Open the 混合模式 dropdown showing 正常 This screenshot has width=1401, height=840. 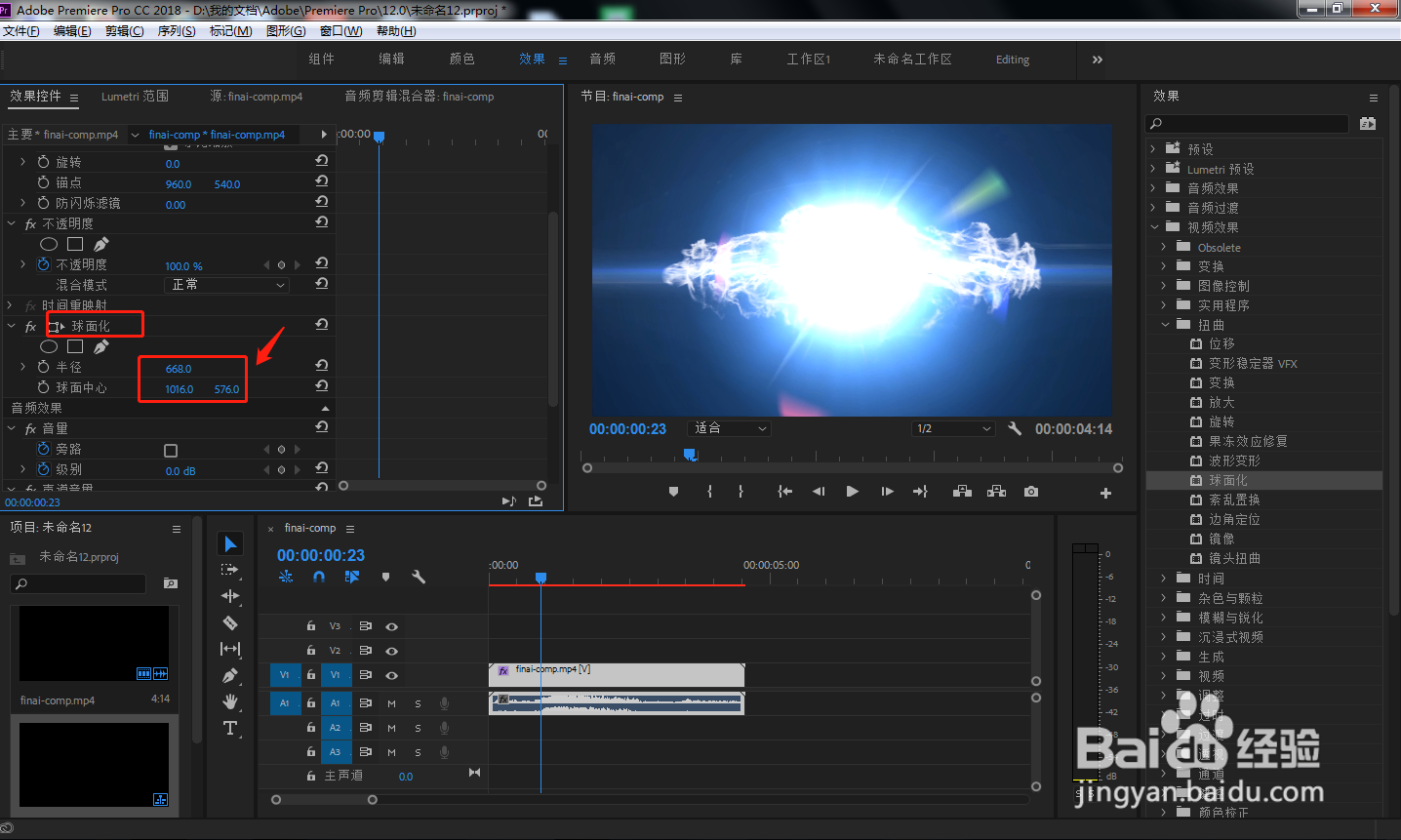[226, 285]
